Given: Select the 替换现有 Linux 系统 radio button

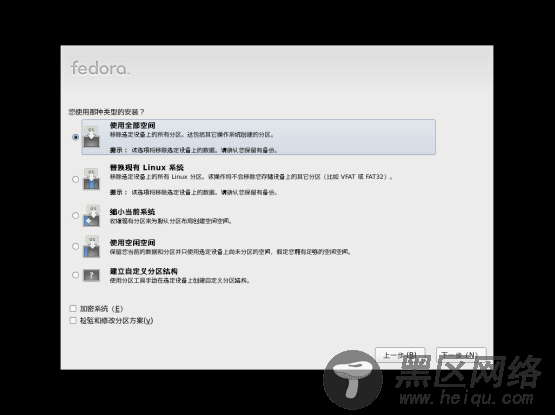Looking at the screenshot, I should [75, 179].
